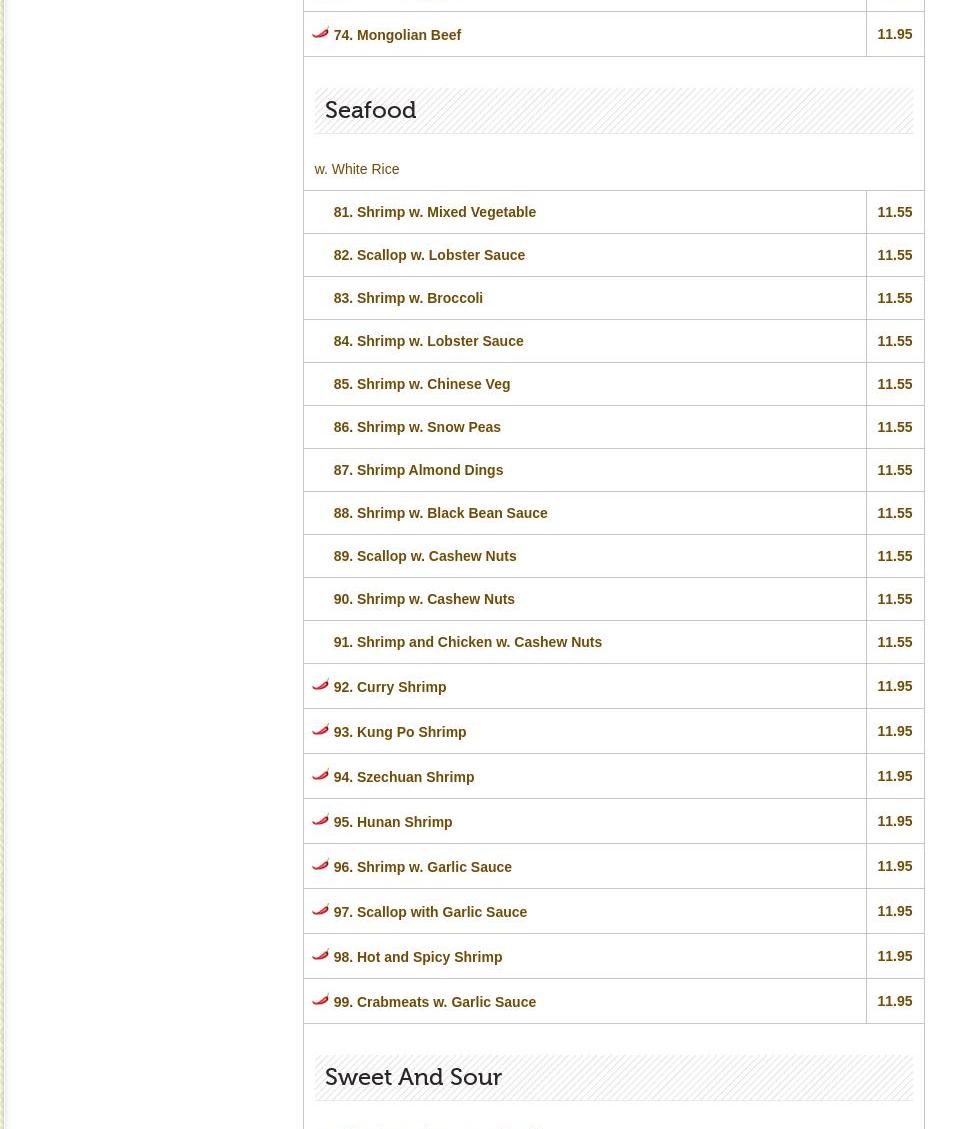The width and height of the screenshot is (953, 1129).
Task: Click the 11.95 price for Mongolian Beef
Action: 894,34
